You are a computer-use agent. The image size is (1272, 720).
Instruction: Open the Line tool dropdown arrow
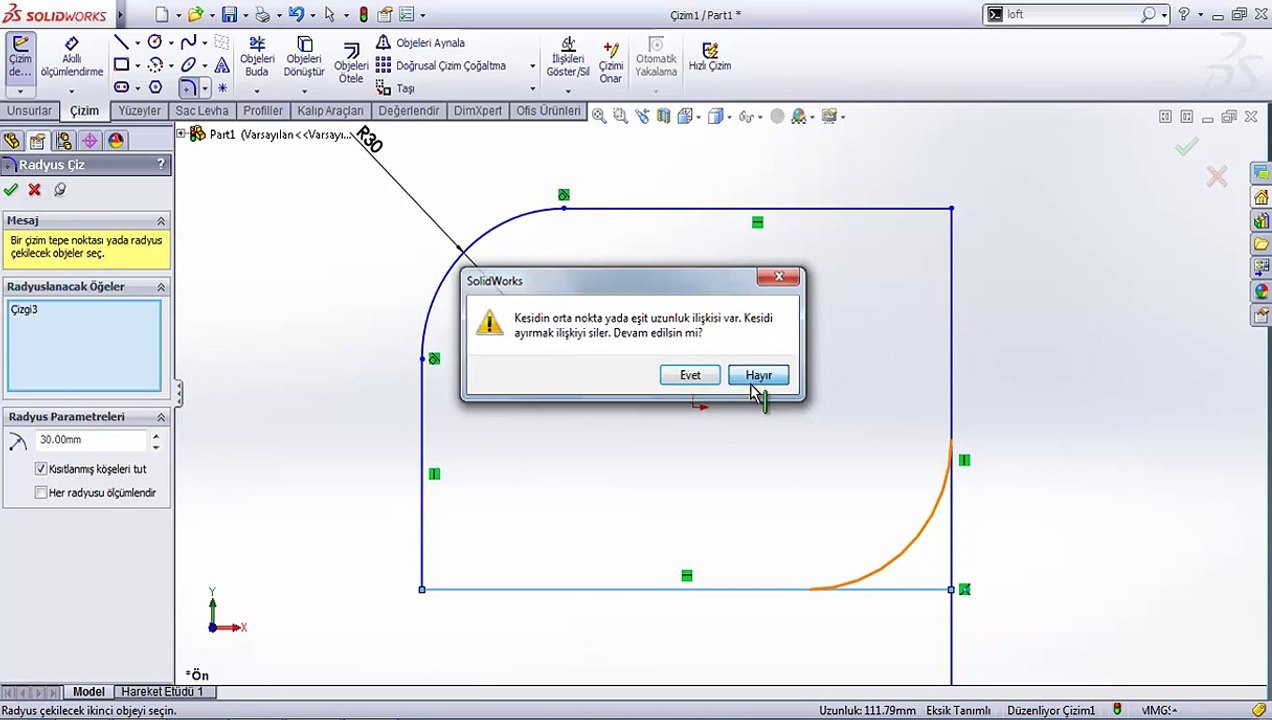(137, 43)
